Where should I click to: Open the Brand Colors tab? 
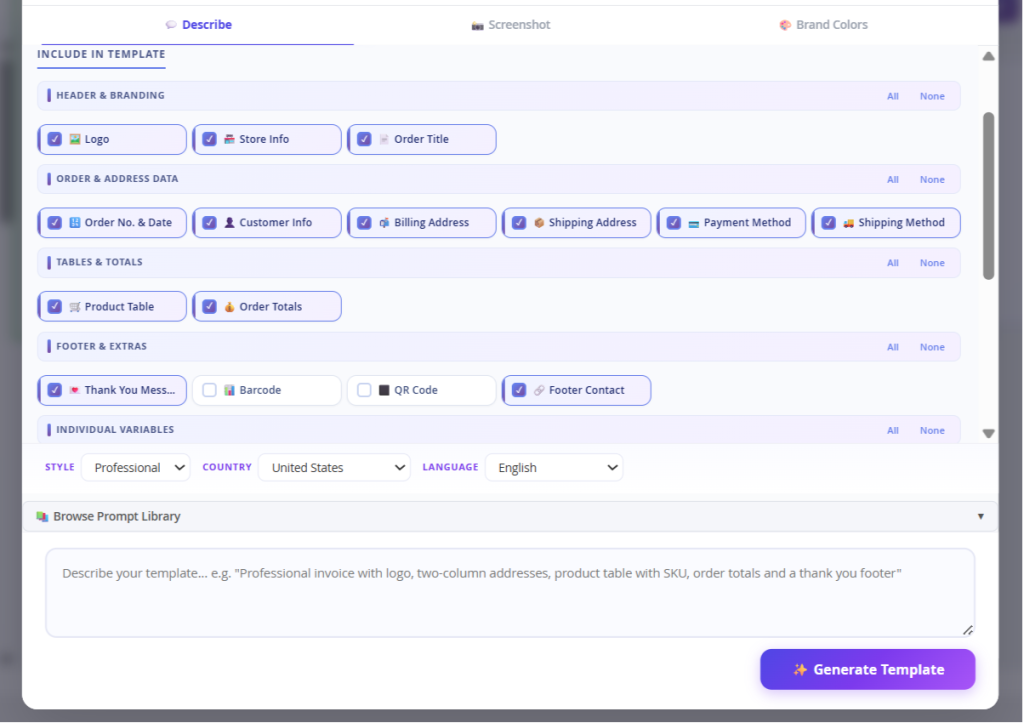point(824,25)
